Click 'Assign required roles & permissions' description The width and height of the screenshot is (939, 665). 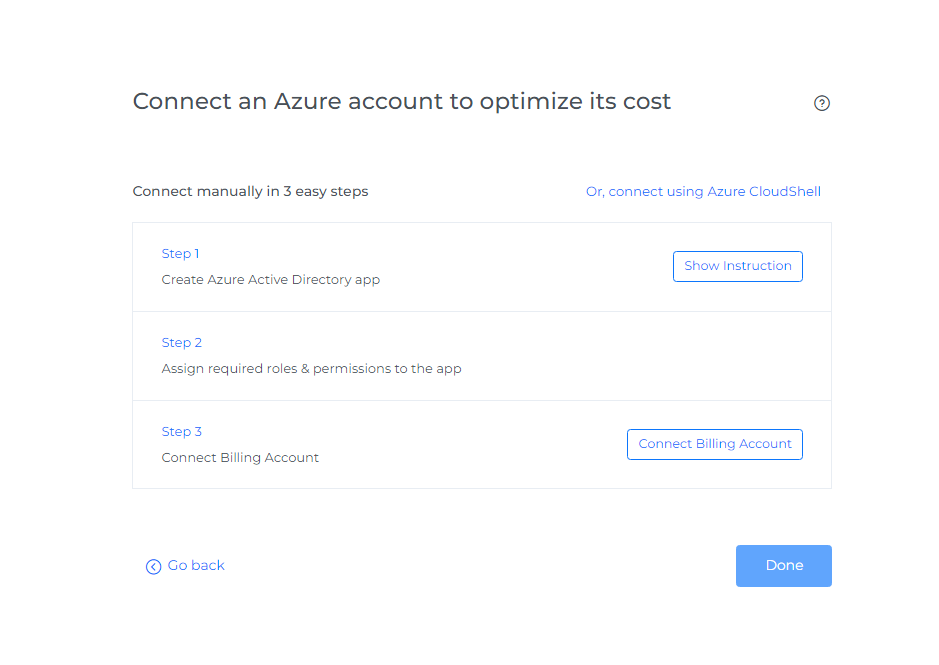click(x=311, y=369)
